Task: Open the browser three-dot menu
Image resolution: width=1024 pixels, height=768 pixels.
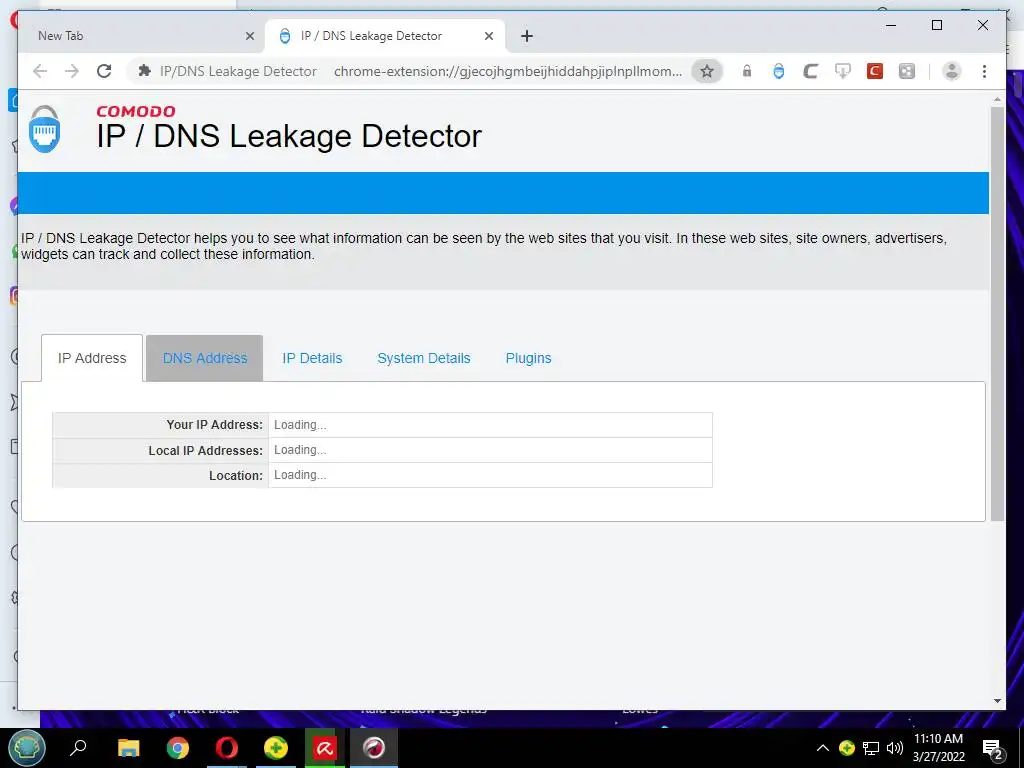Action: 984,71
